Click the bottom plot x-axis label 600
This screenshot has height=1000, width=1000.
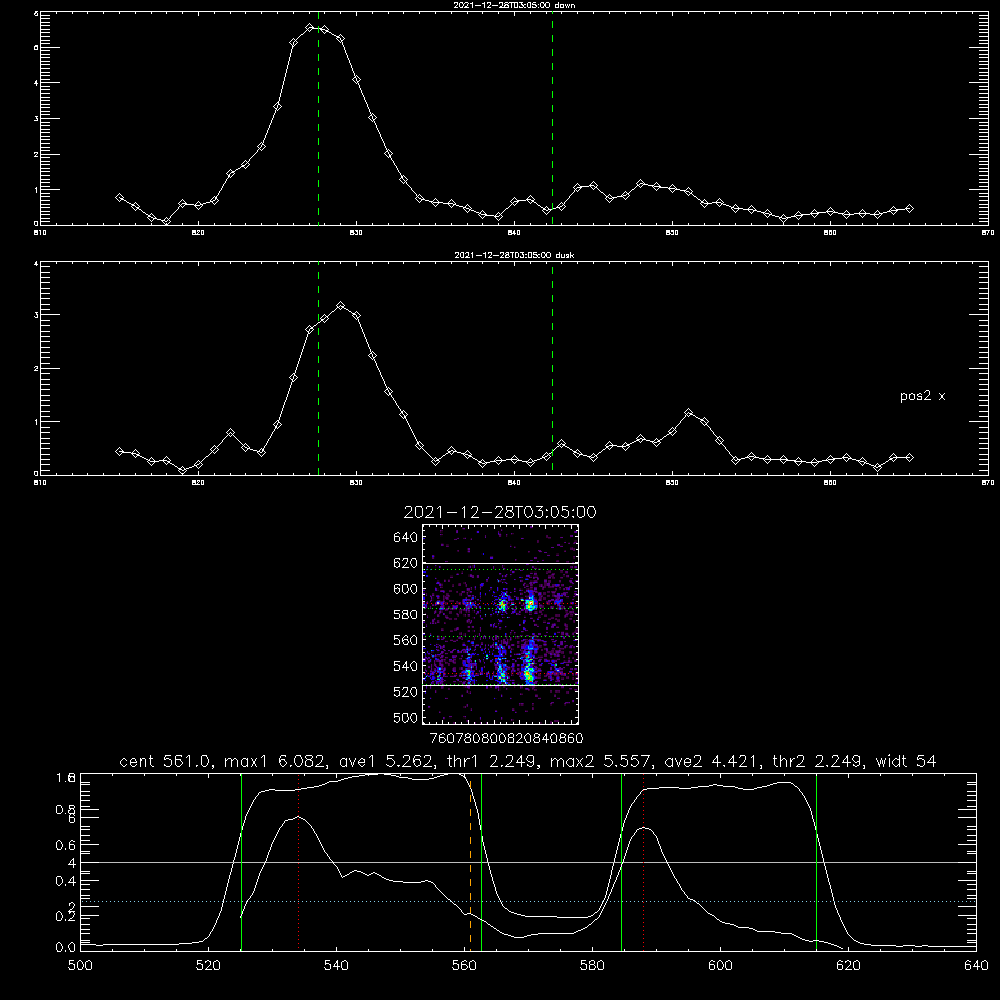click(721, 966)
